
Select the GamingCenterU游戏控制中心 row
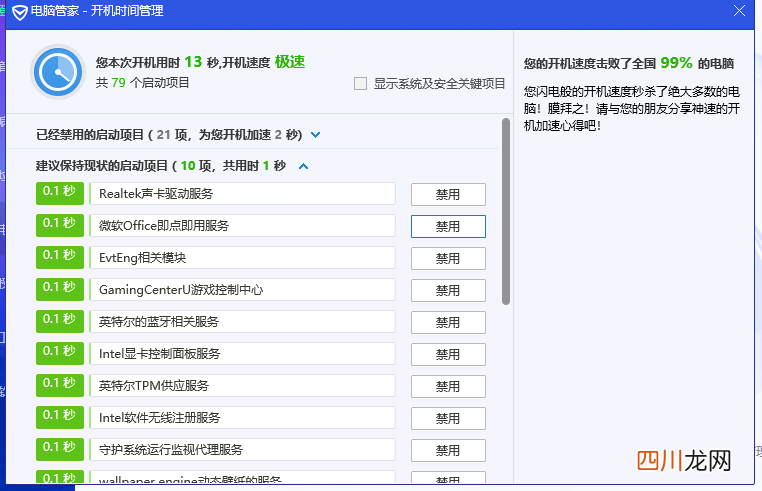242,290
